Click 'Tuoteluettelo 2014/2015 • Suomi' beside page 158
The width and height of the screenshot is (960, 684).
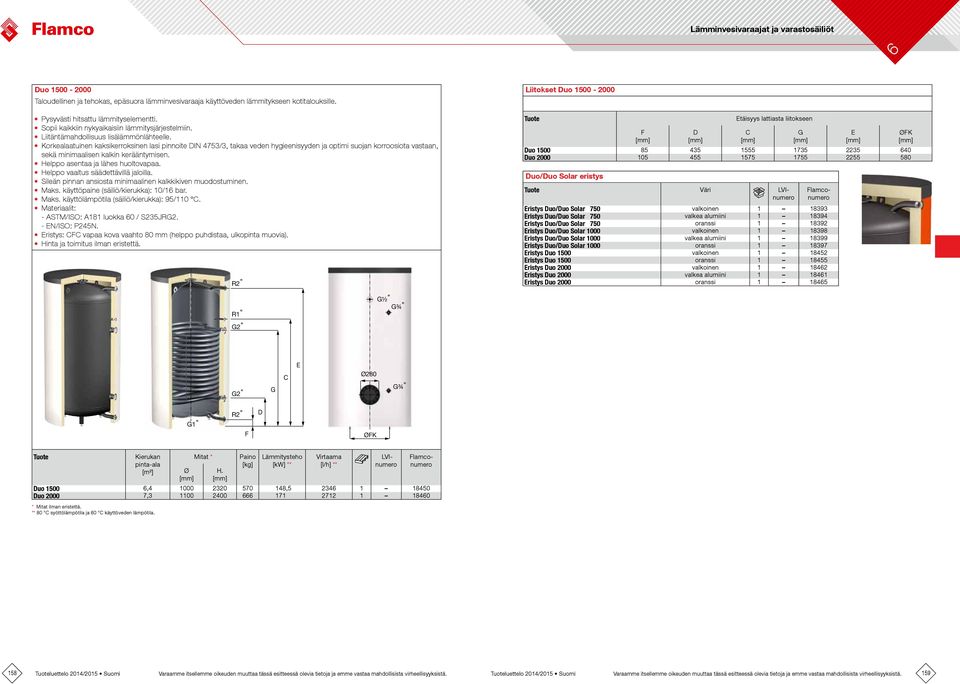click(x=78, y=674)
